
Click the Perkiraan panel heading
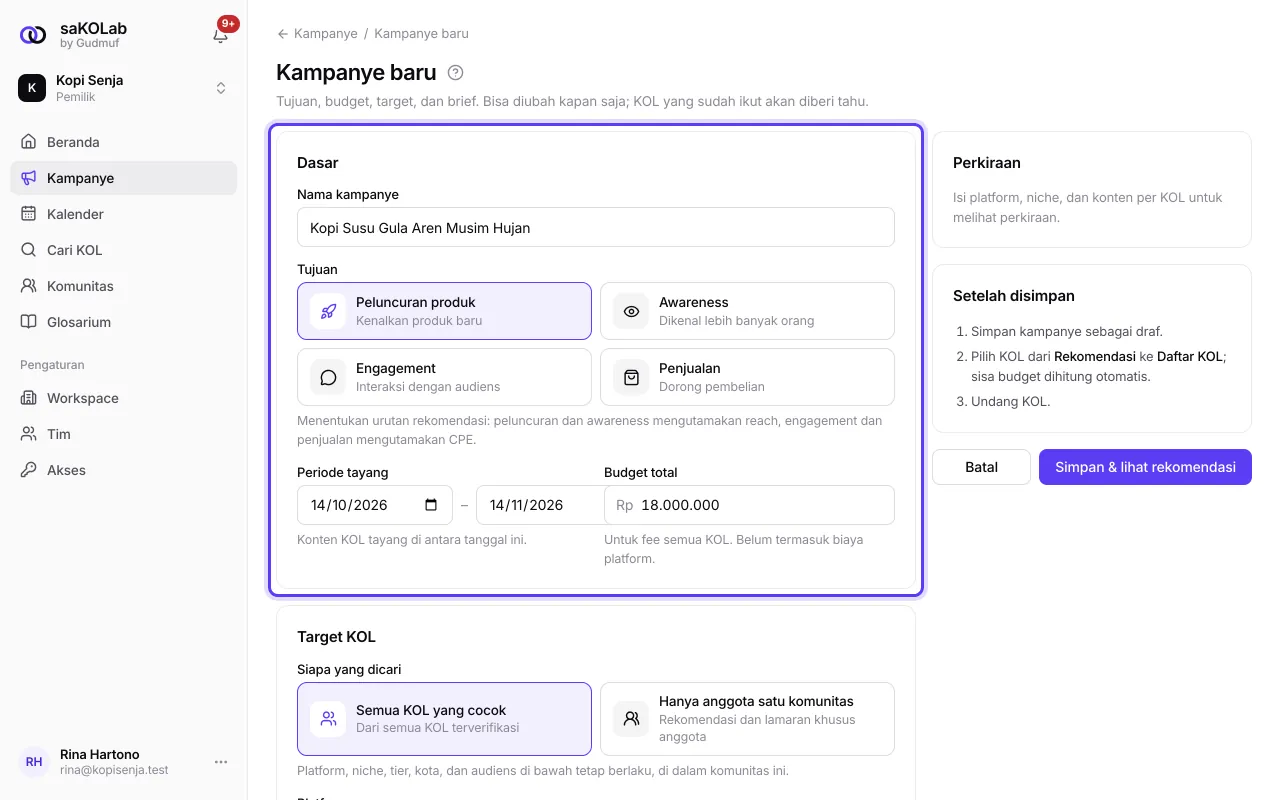(987, 163)
